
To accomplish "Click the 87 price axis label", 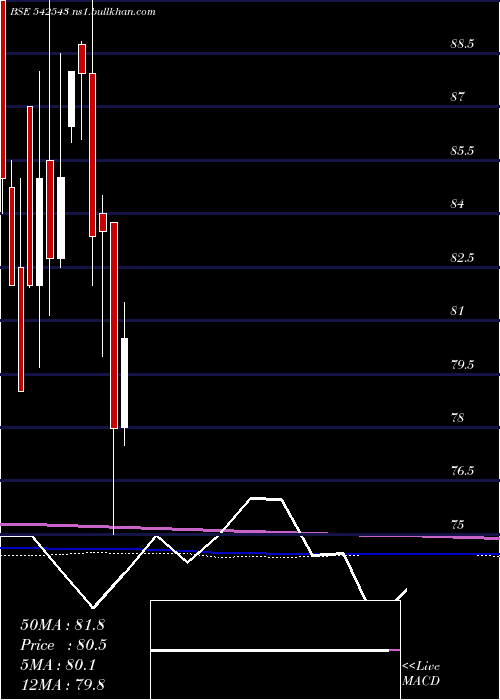I will (x=457, y=97).
